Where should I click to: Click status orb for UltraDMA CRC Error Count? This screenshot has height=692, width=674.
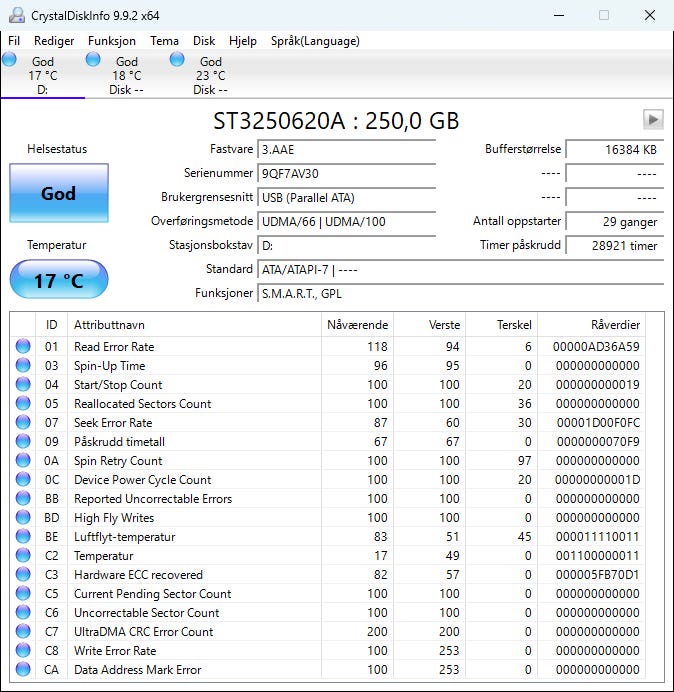click(23, 631)
